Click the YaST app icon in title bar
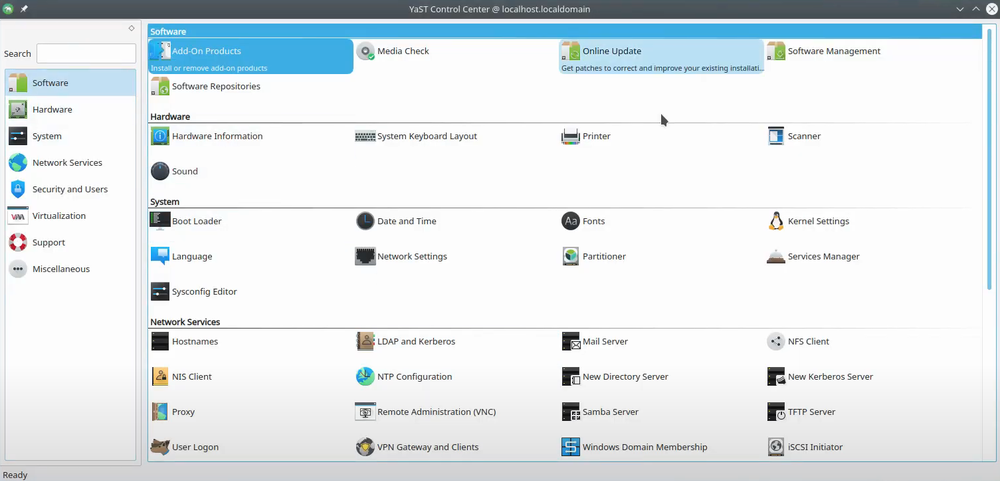The height and width of the screenshot is (481, 1000). [8, 9]
